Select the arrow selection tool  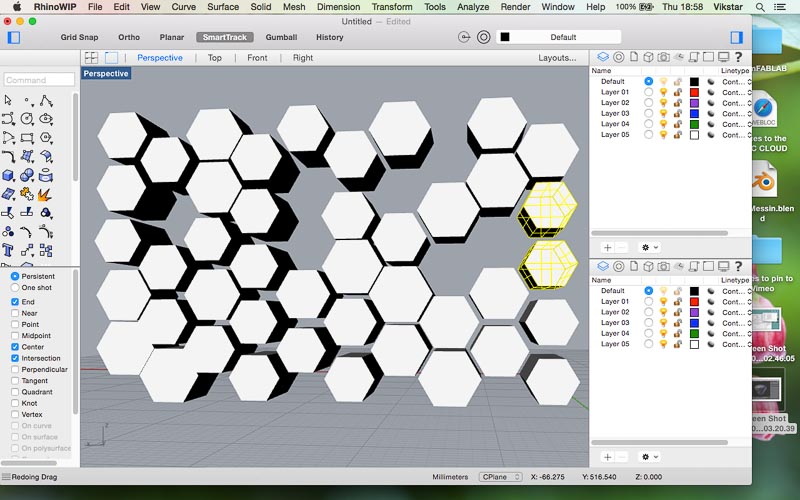[8, 101]
